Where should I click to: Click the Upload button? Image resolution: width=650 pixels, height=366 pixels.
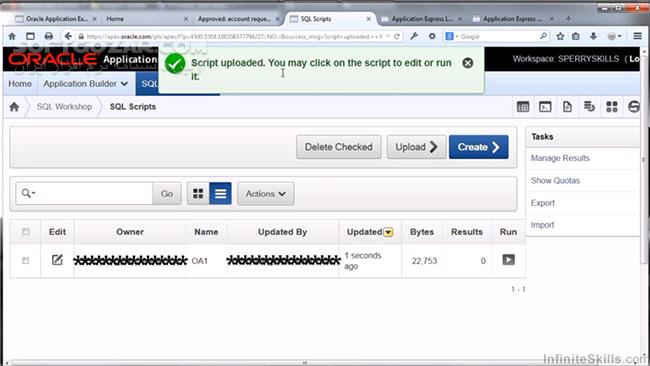[x=416, y=147]
